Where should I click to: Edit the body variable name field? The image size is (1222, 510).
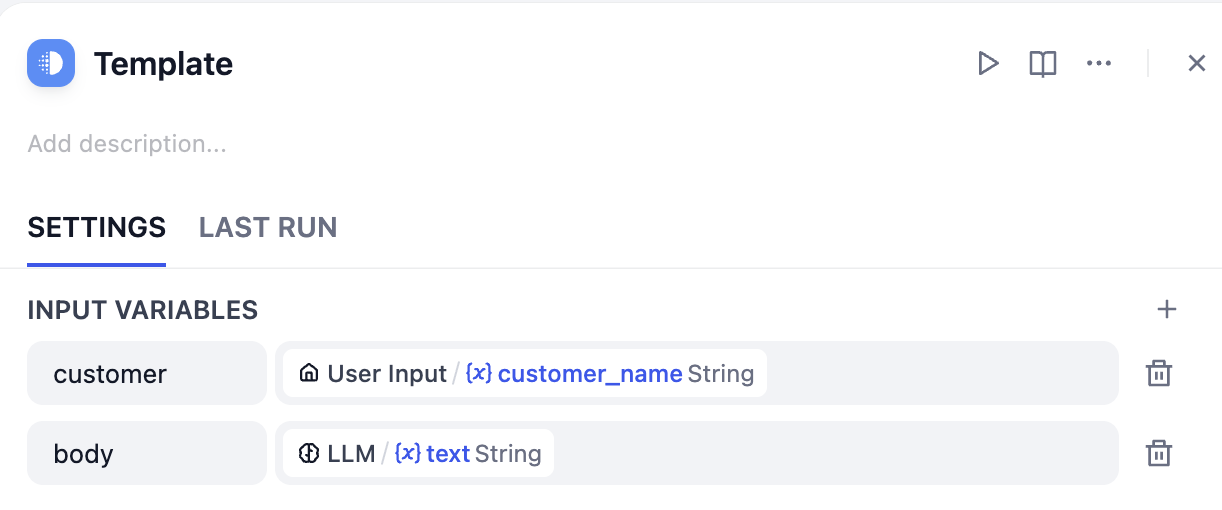pyautogui.click(x=146, y=454)
